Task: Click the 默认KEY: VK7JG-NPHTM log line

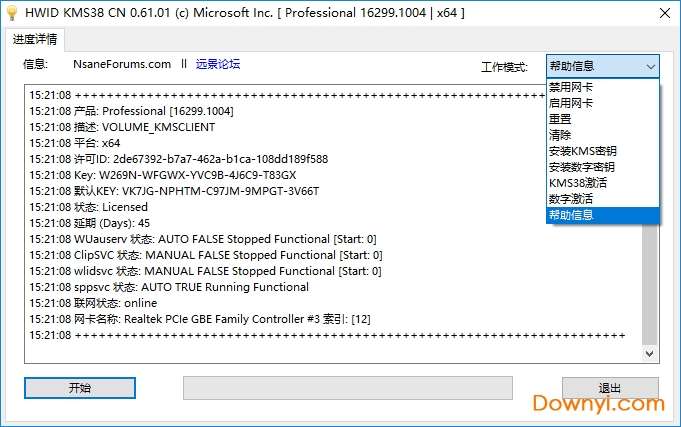Action: [174, 191]
